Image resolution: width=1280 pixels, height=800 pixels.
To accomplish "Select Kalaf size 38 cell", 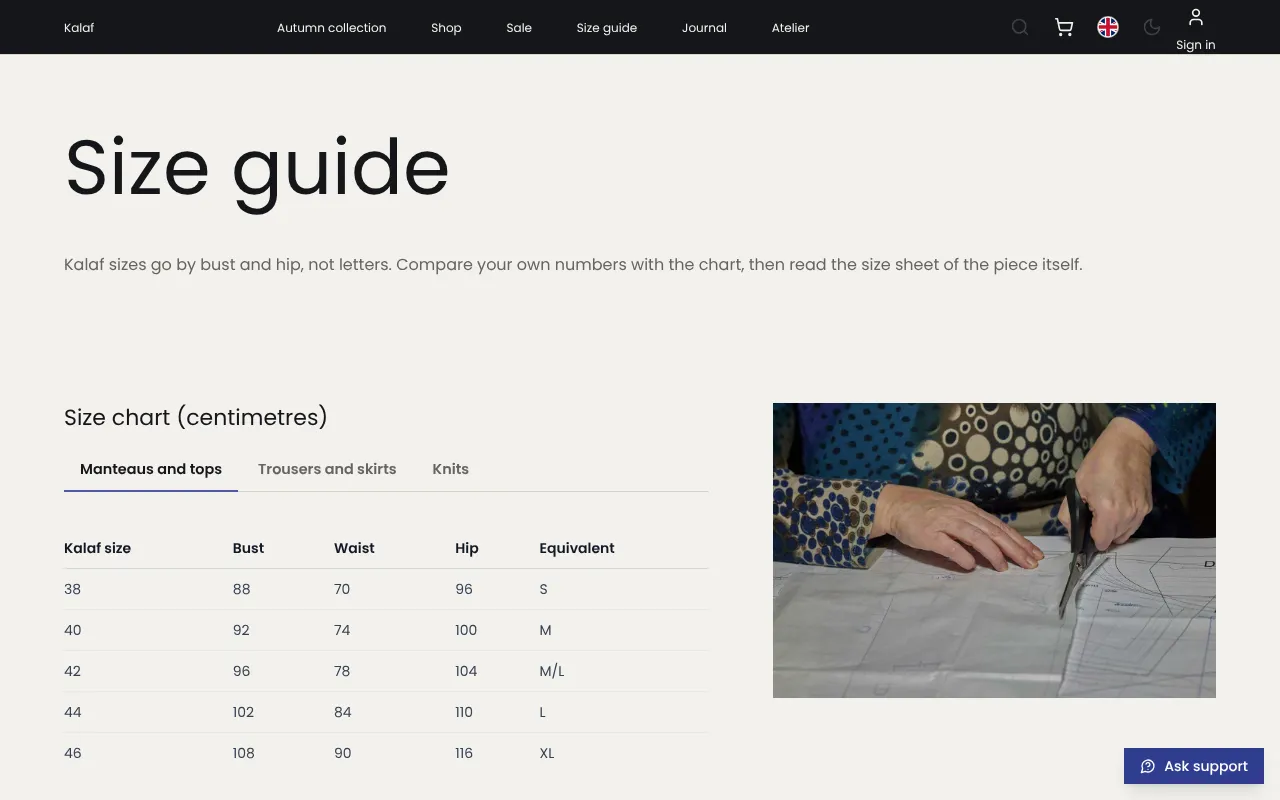I will click(x=72, y=589).
